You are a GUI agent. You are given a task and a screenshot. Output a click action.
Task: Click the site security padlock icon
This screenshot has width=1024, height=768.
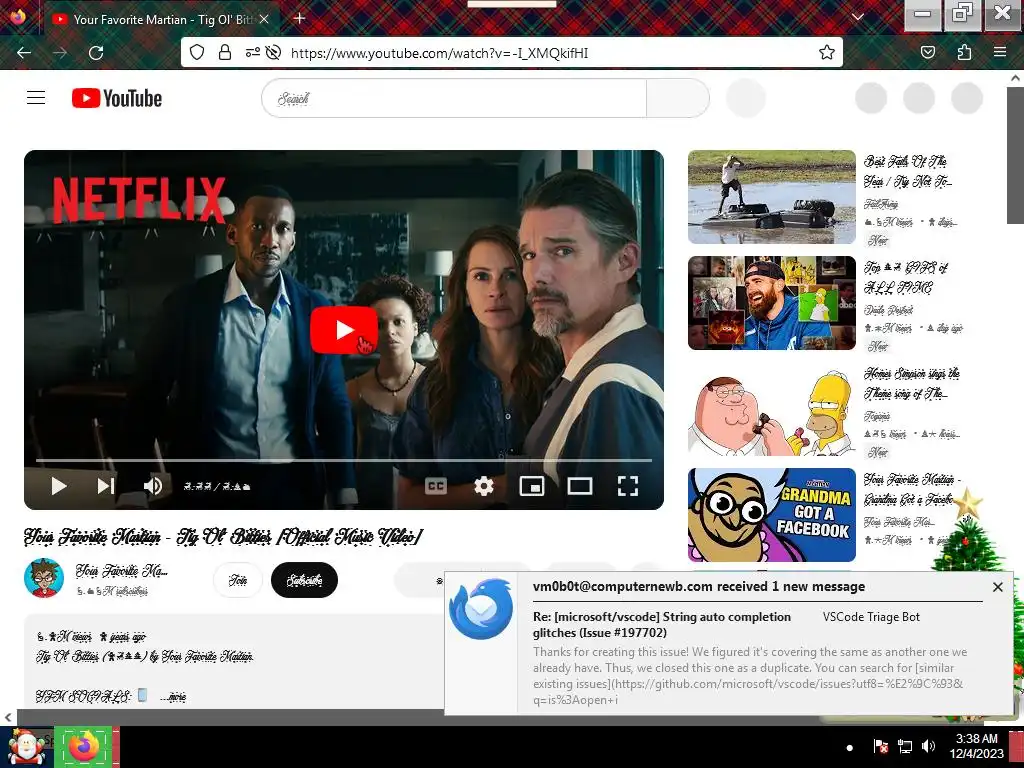pyautogui.click(x=225, y=52)
